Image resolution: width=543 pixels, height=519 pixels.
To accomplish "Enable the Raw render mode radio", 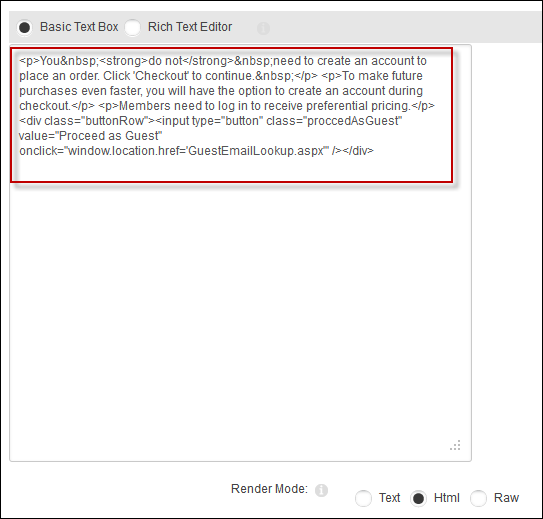I will pos(478,498).
